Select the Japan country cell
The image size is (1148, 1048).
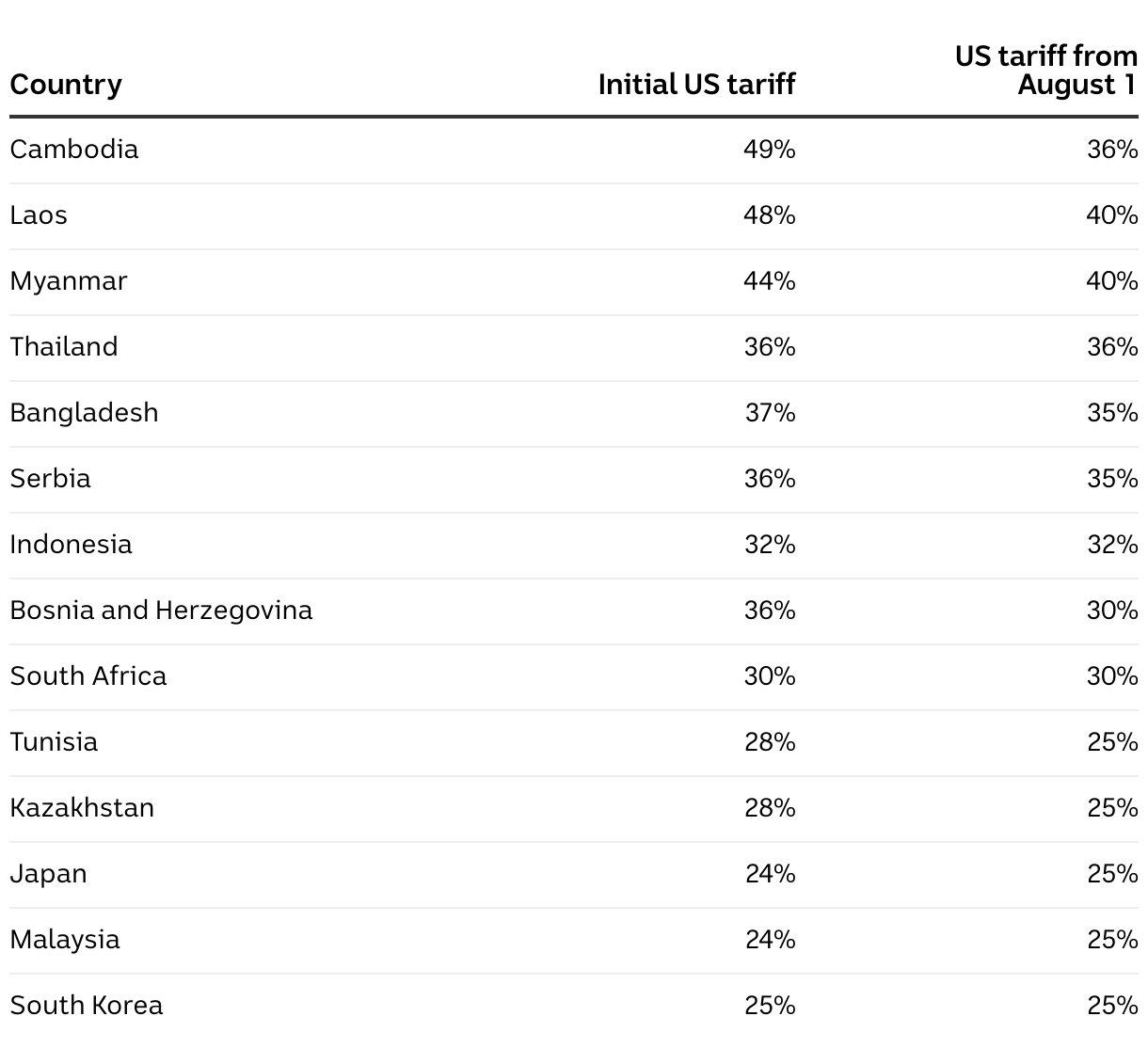click(49, 874)
